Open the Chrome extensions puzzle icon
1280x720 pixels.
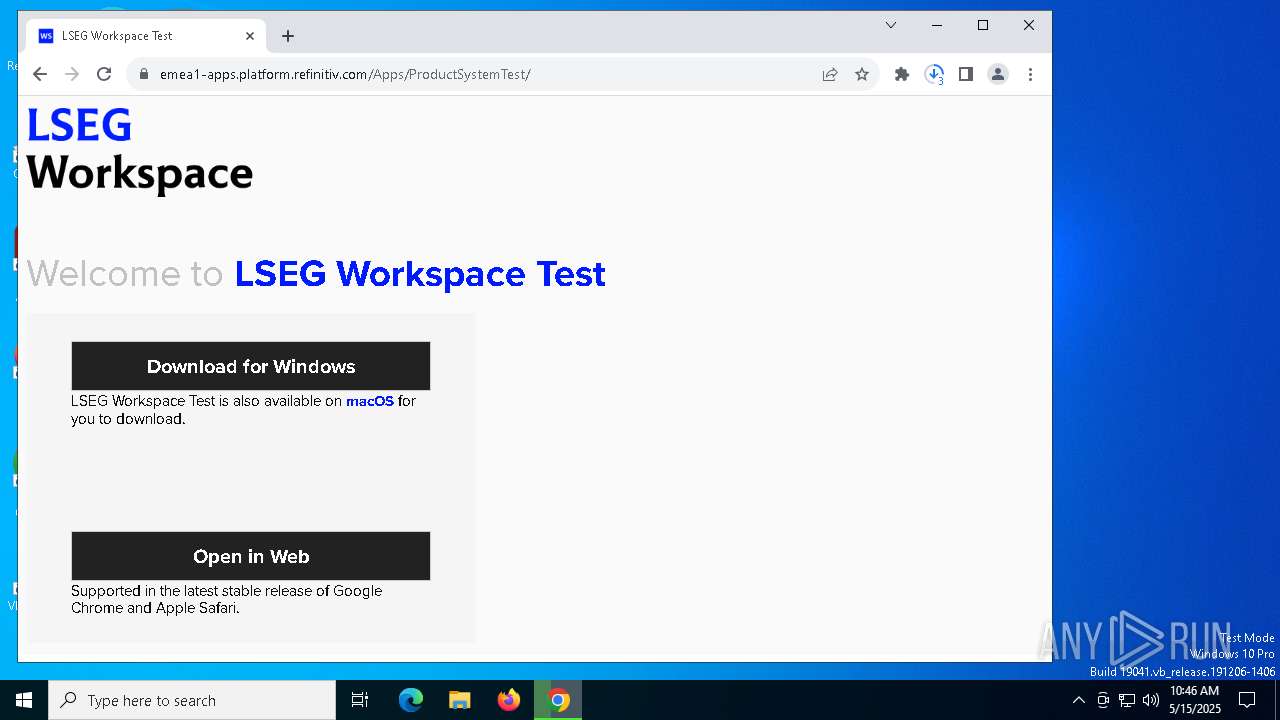pyautogui.click(x=902, y=74)
